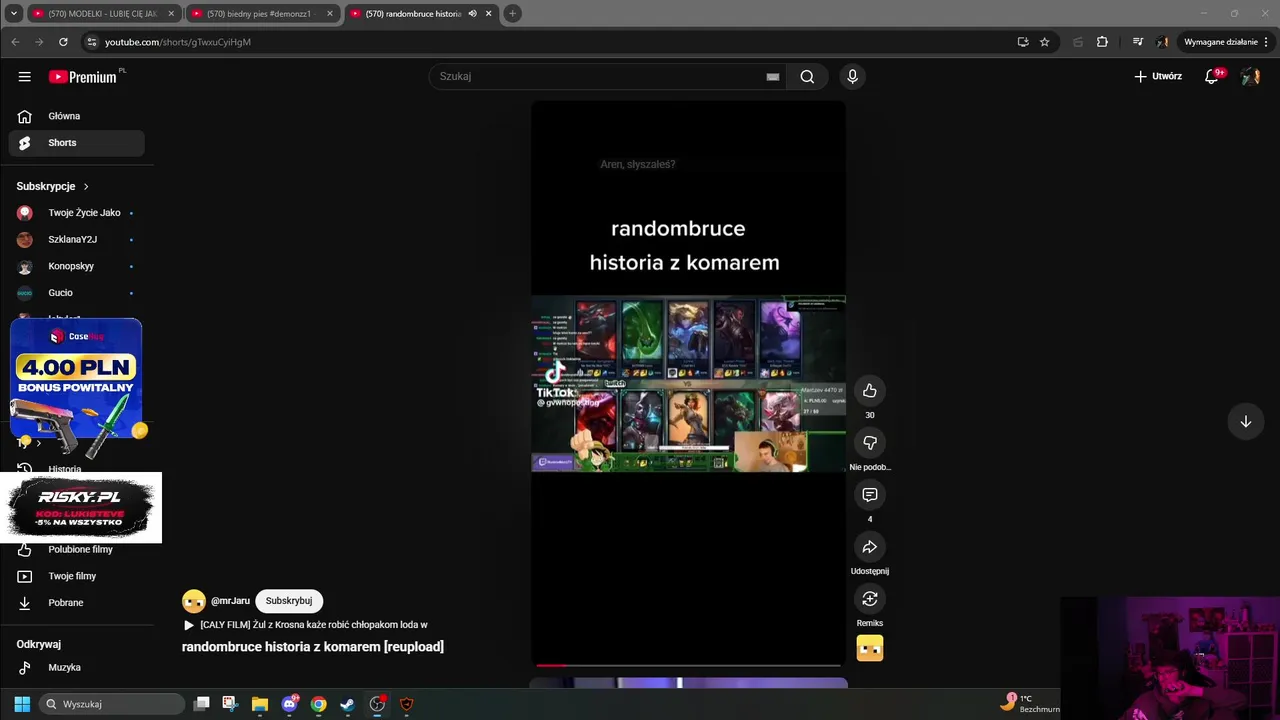
Task: Open Gucio subscription channel
Action: [77, 293]
